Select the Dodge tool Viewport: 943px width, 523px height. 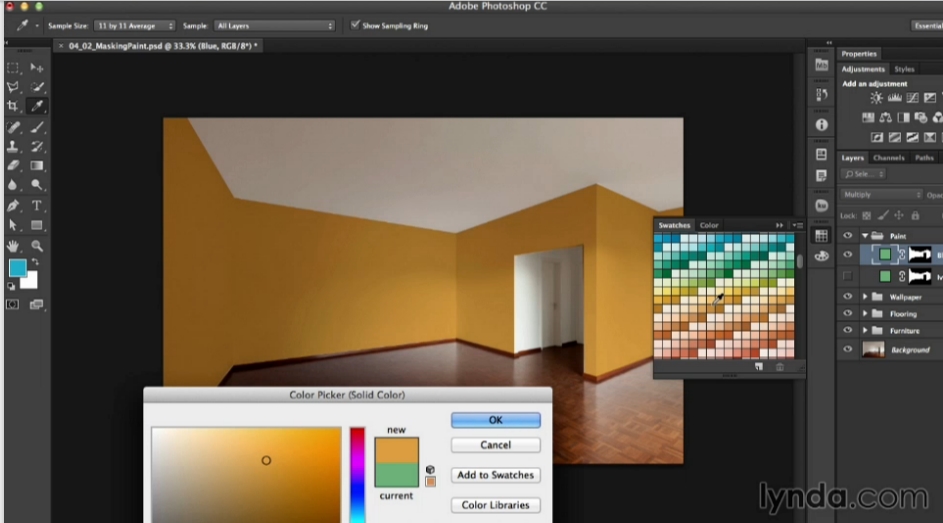(37, 185)
